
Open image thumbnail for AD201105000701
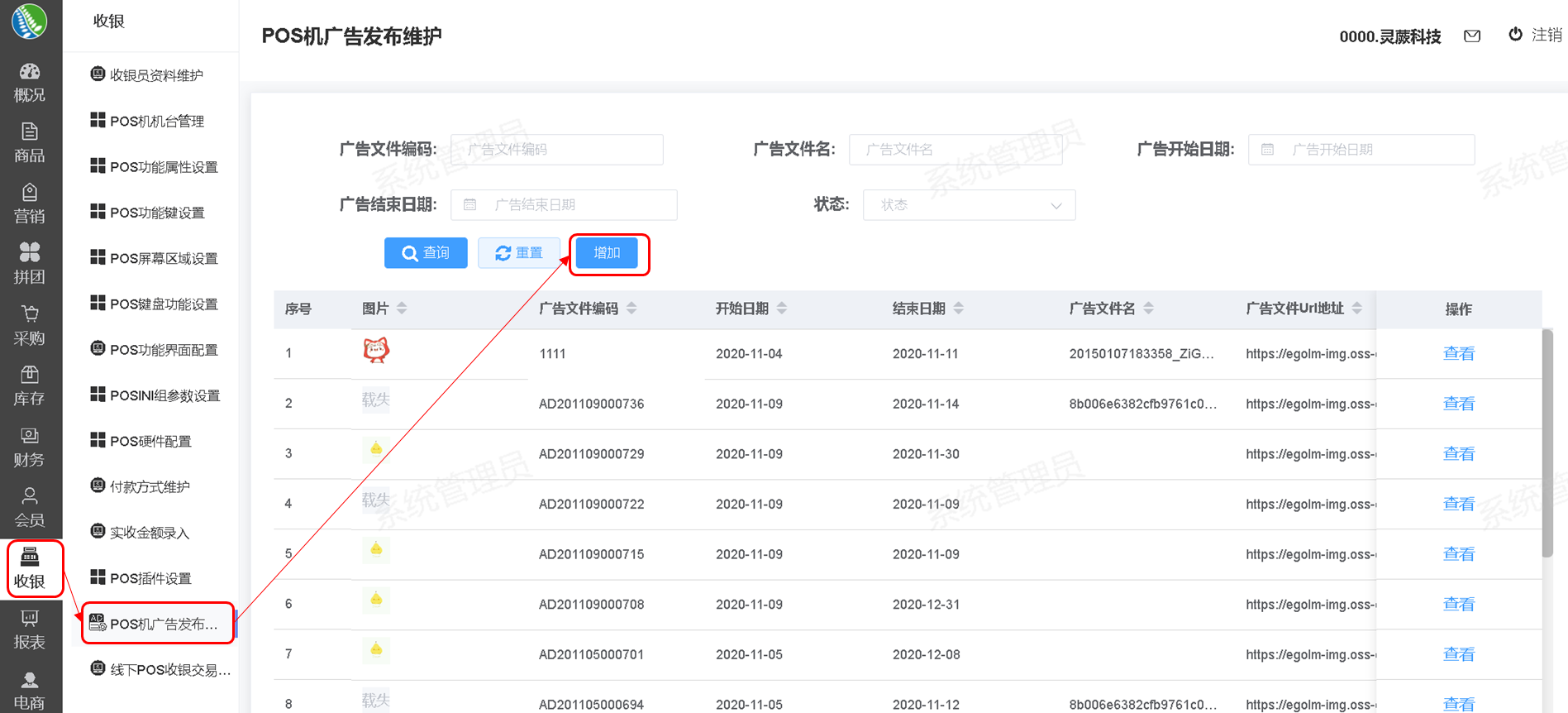click(x=376, y=650)
